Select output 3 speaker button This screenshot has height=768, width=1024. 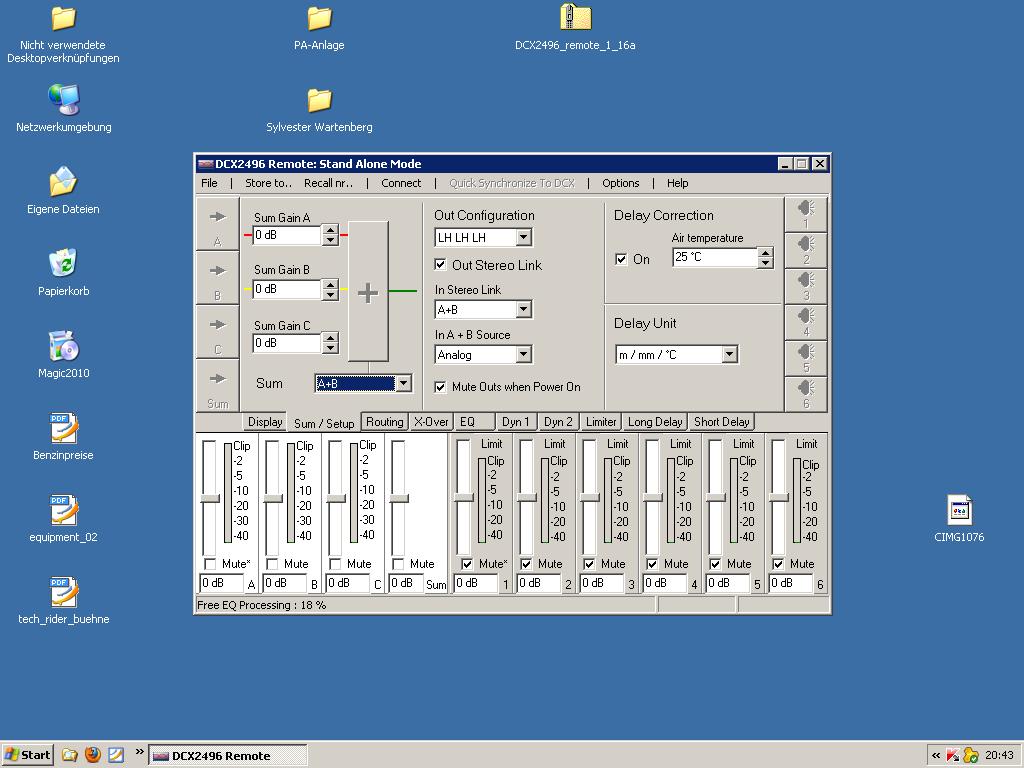coord(806,286)
